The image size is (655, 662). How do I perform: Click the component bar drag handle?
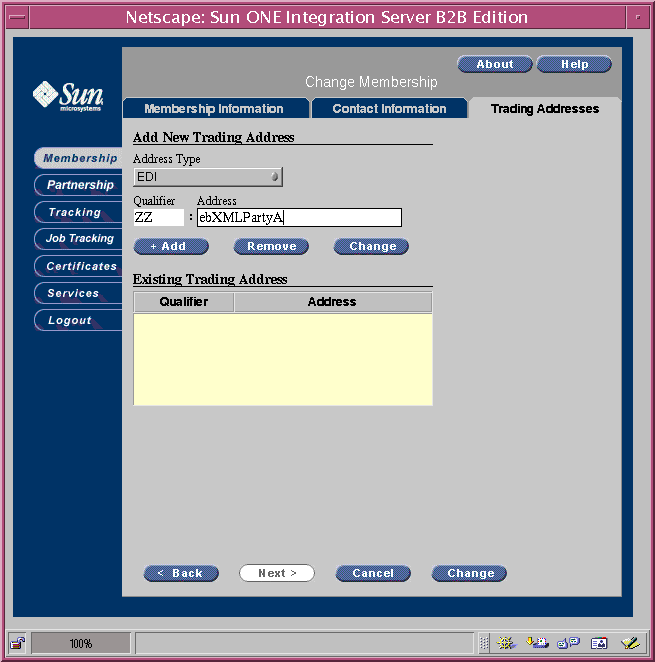pos(484,643)
